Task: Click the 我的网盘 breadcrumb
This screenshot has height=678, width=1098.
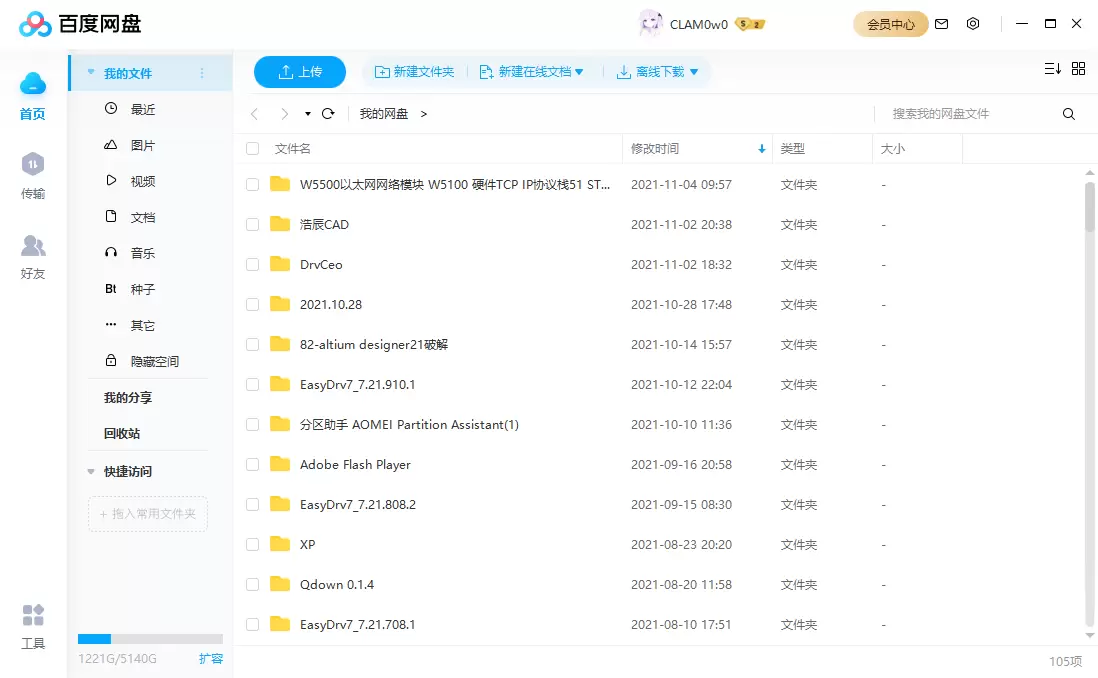Action: [384, 113]
